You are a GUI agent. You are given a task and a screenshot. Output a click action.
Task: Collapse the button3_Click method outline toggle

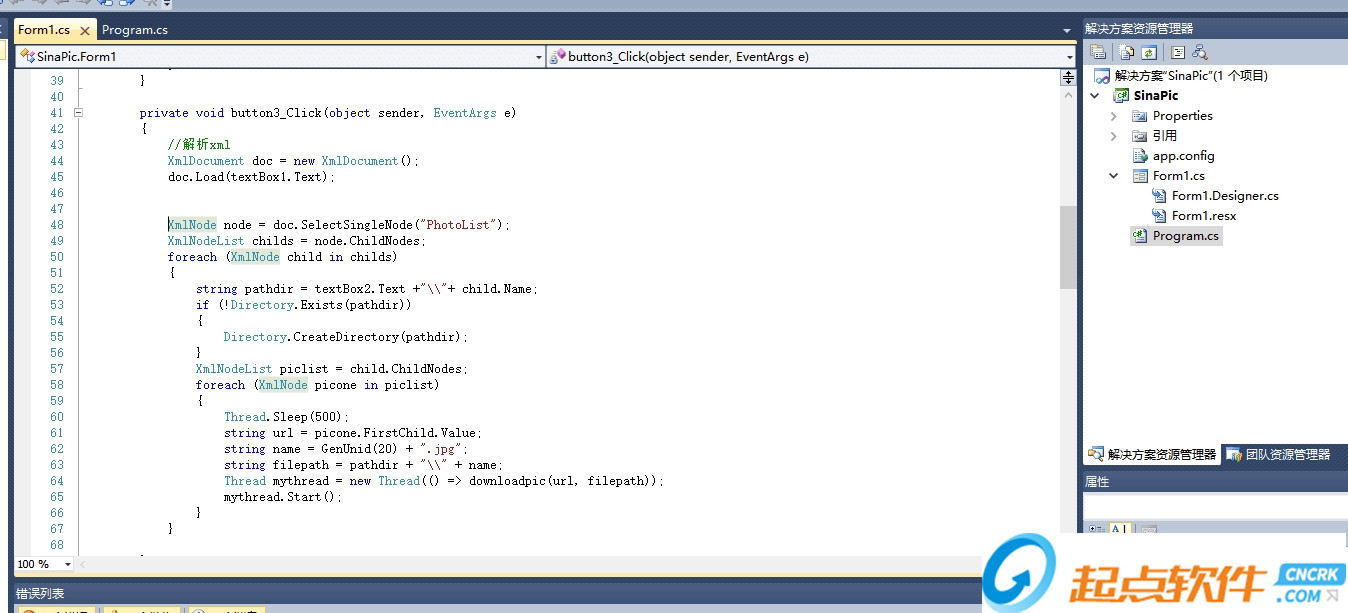click(78, 113)
